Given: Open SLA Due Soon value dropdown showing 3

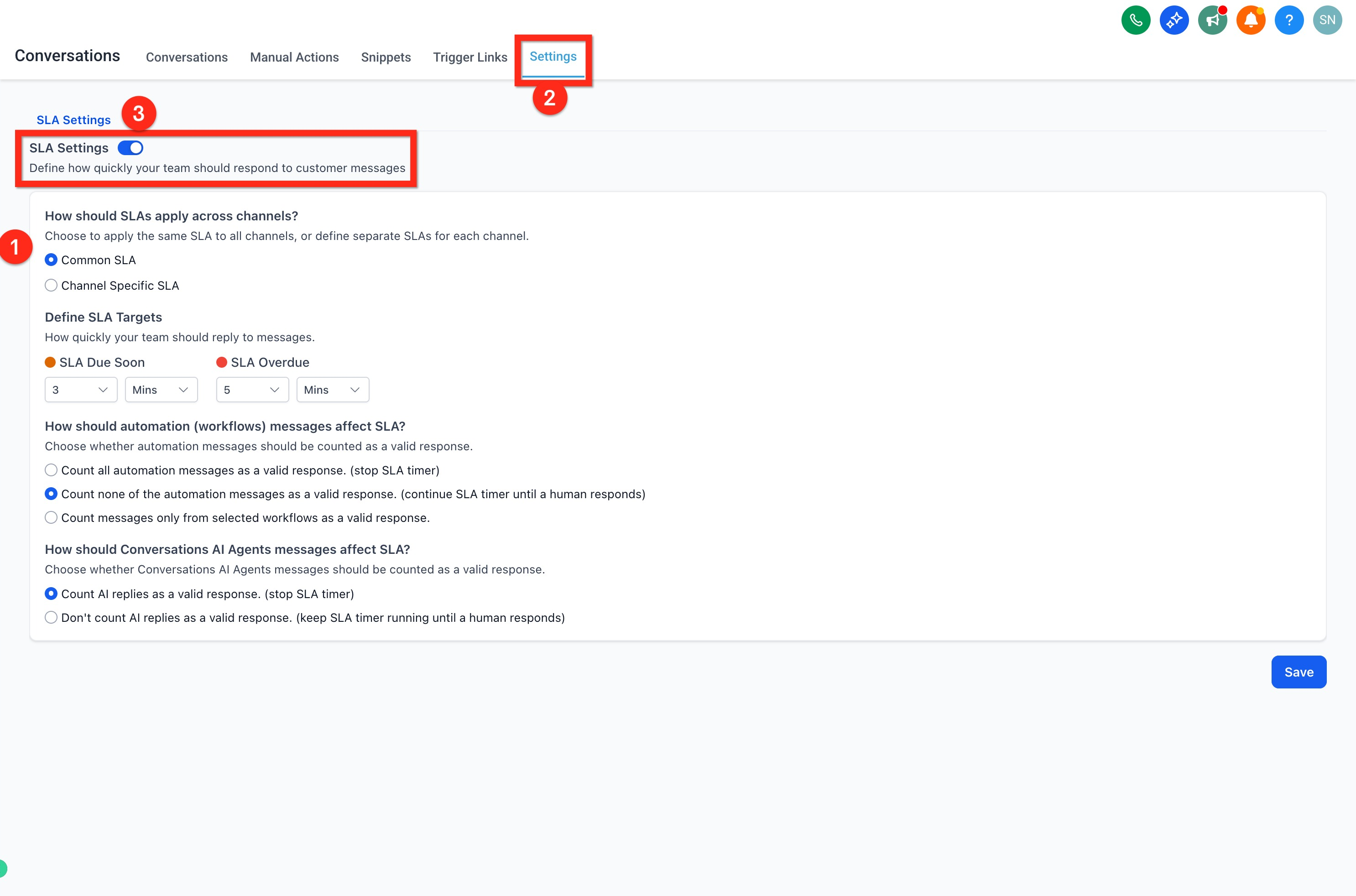Looking at the screenshot, I should tap(81, 390).
